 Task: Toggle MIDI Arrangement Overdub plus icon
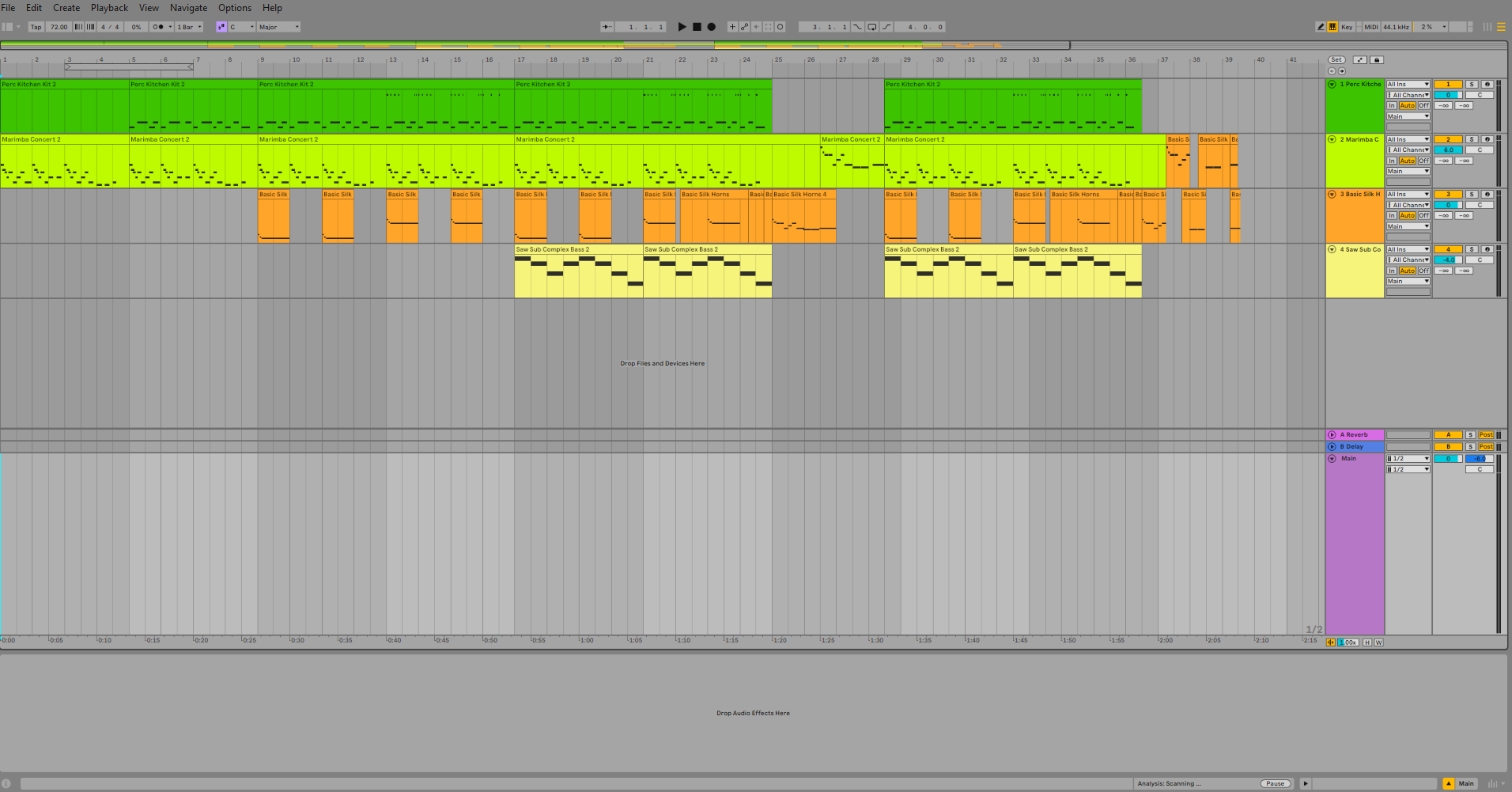732,27
